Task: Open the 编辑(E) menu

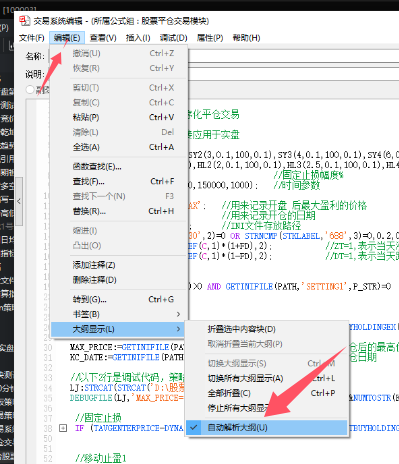Action: pos(67,38)
